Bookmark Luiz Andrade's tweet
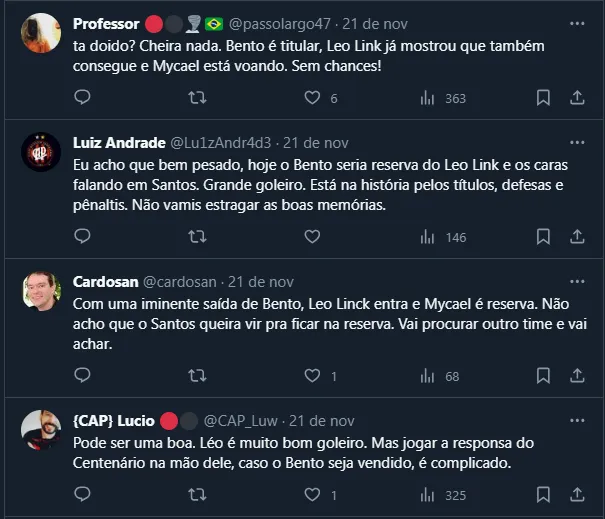 (543, 237)
